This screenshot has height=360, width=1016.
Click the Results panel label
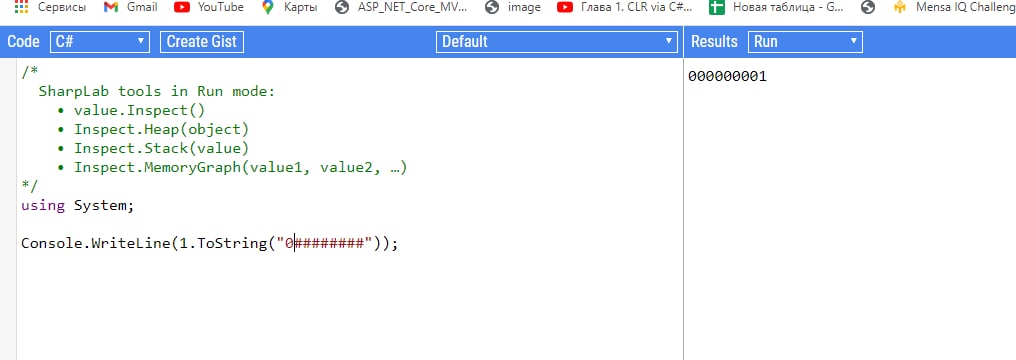coord(714,41)
